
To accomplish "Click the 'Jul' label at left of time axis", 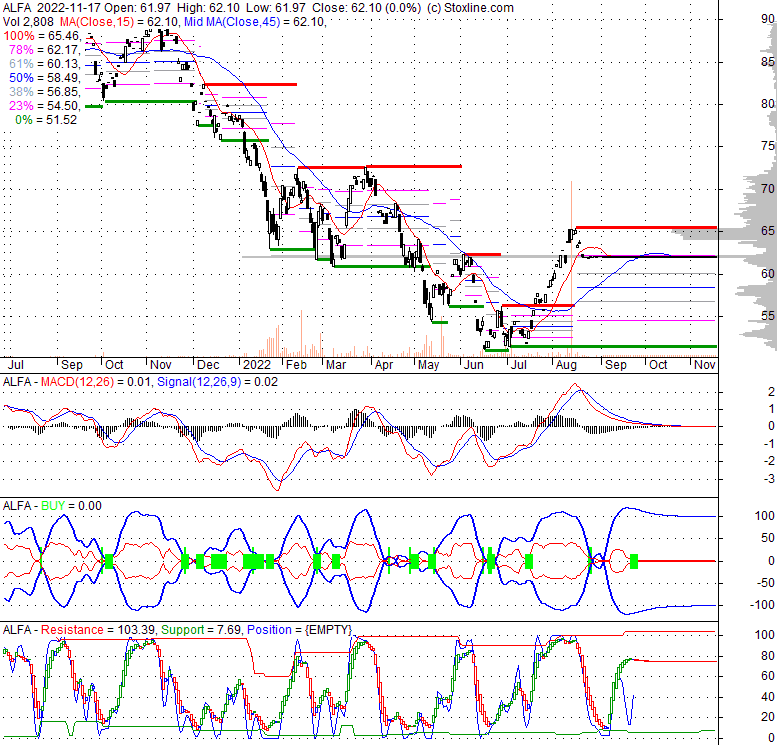I will click(x=16, y=365).
